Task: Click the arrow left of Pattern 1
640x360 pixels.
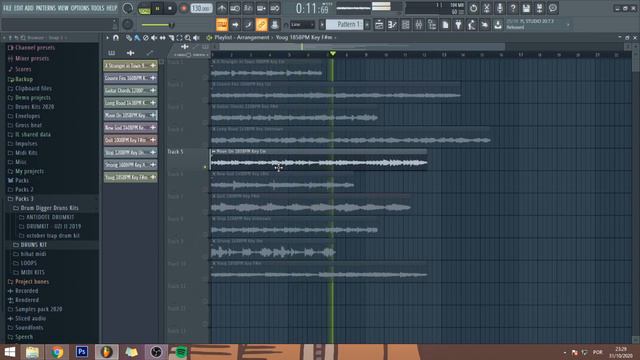Action: pos(322,24)
